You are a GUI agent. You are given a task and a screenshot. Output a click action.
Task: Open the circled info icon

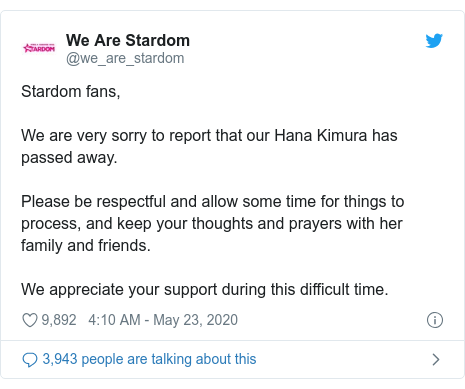(x=435, y=320)
